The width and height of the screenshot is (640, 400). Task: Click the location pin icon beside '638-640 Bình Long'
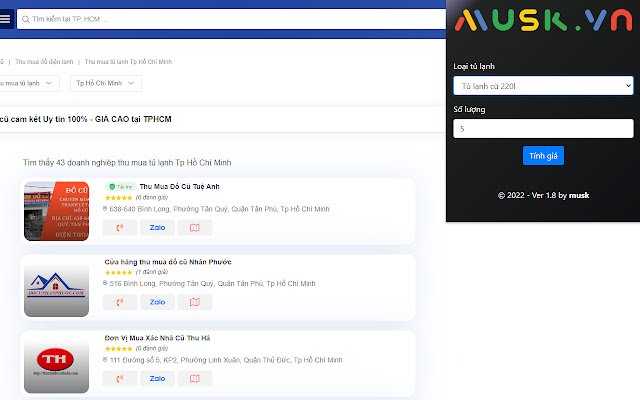pyautogui.click(x=105, y=209)
